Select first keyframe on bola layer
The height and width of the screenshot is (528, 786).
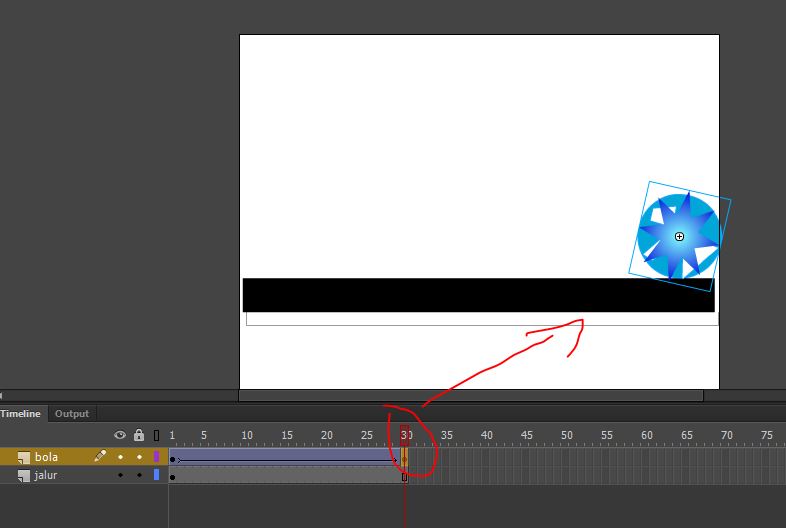[172, 459]
